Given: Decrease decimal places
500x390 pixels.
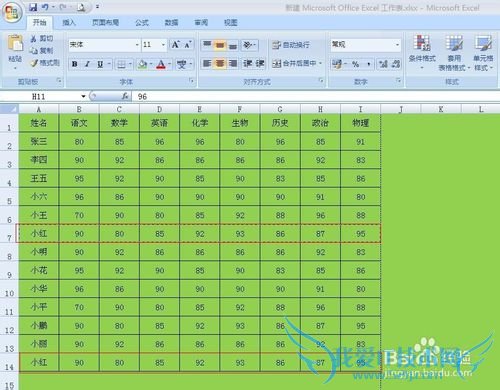Looking at the screenshot, I should click(x=396, y=64).
